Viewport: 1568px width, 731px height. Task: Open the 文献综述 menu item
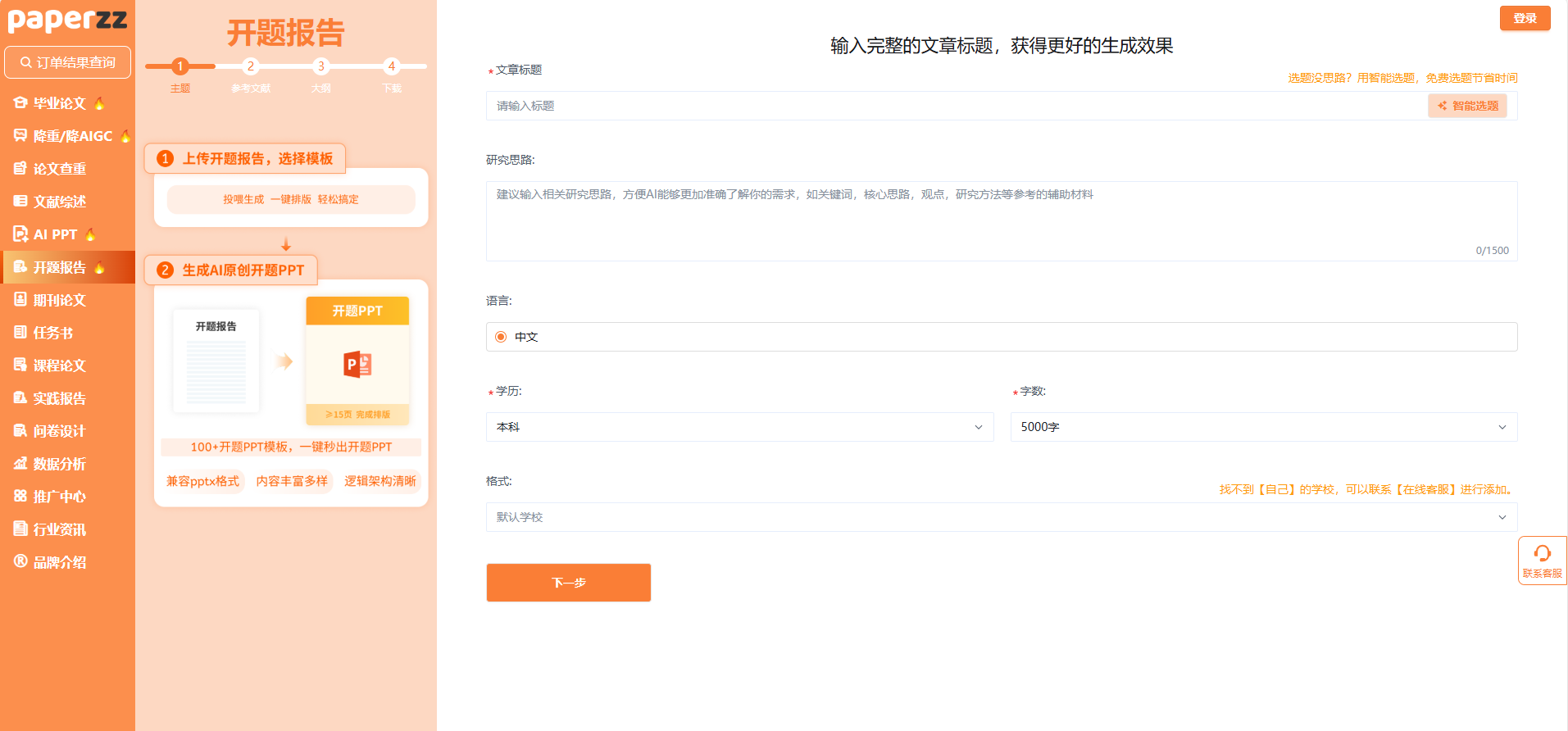[59, 202]
